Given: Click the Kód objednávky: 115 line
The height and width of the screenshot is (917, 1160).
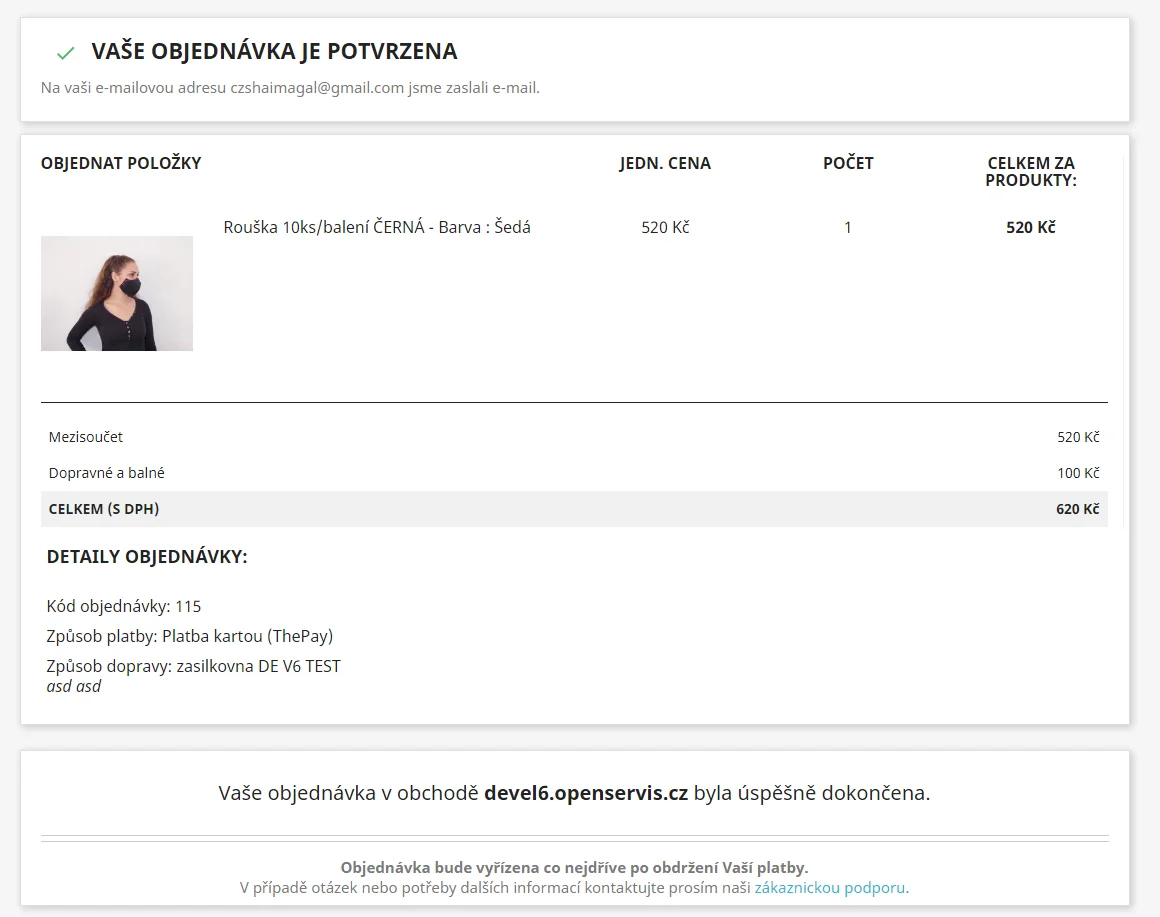Looking at the screenshot, I should 124,606.
